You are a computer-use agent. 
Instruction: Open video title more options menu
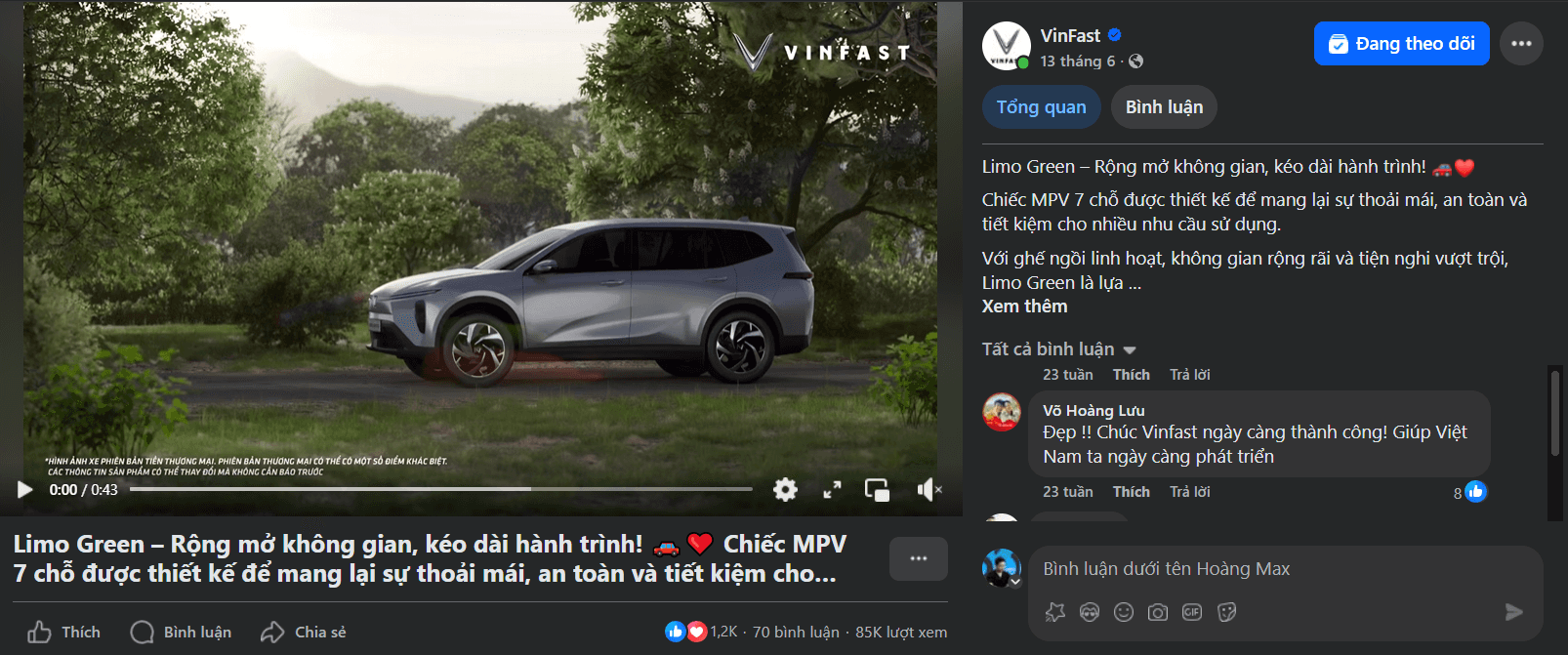click(918, 558)
